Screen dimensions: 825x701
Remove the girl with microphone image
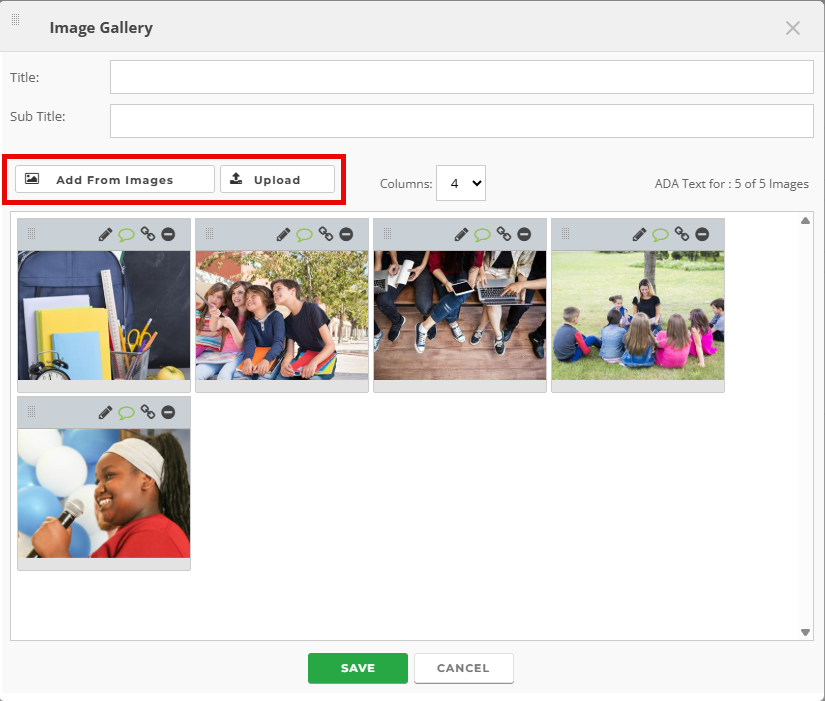click(168, 412)
